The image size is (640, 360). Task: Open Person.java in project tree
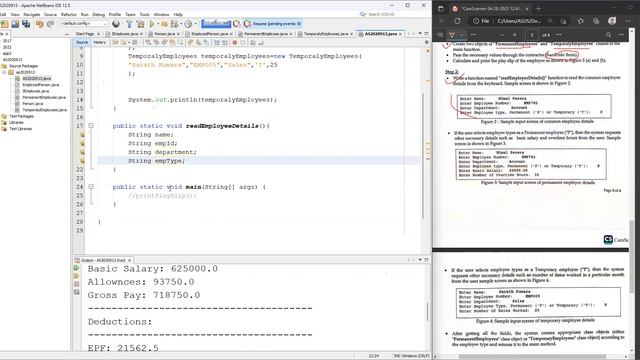[x=33, y=104]
